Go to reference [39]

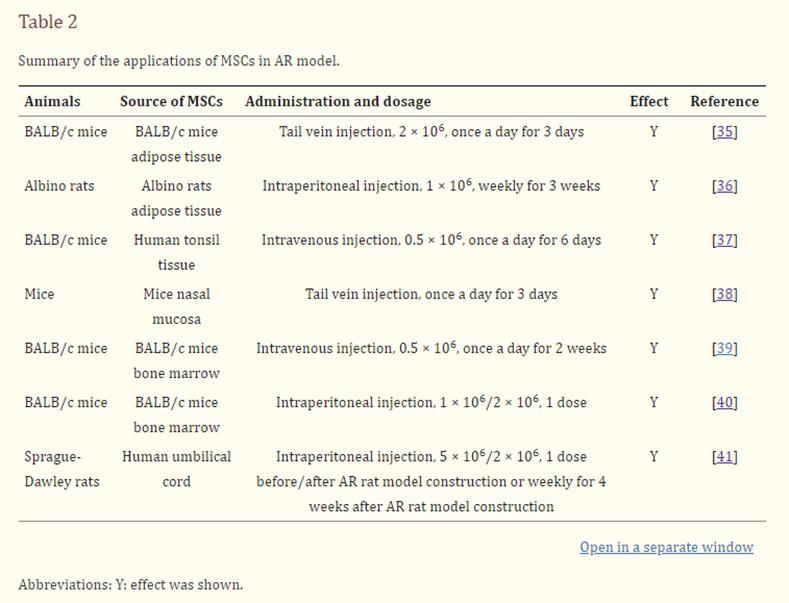[x=724, y=348]
